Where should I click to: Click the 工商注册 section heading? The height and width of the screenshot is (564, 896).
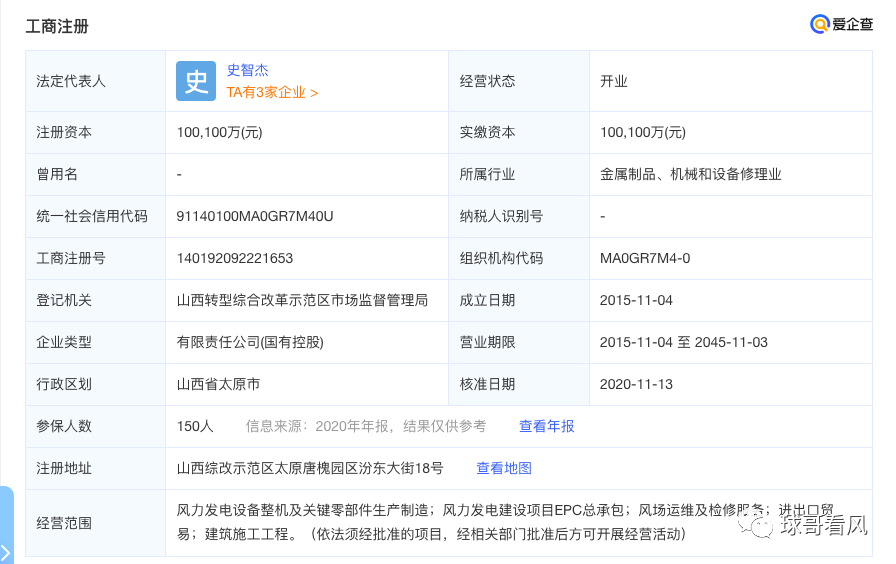tap(57, 26)
